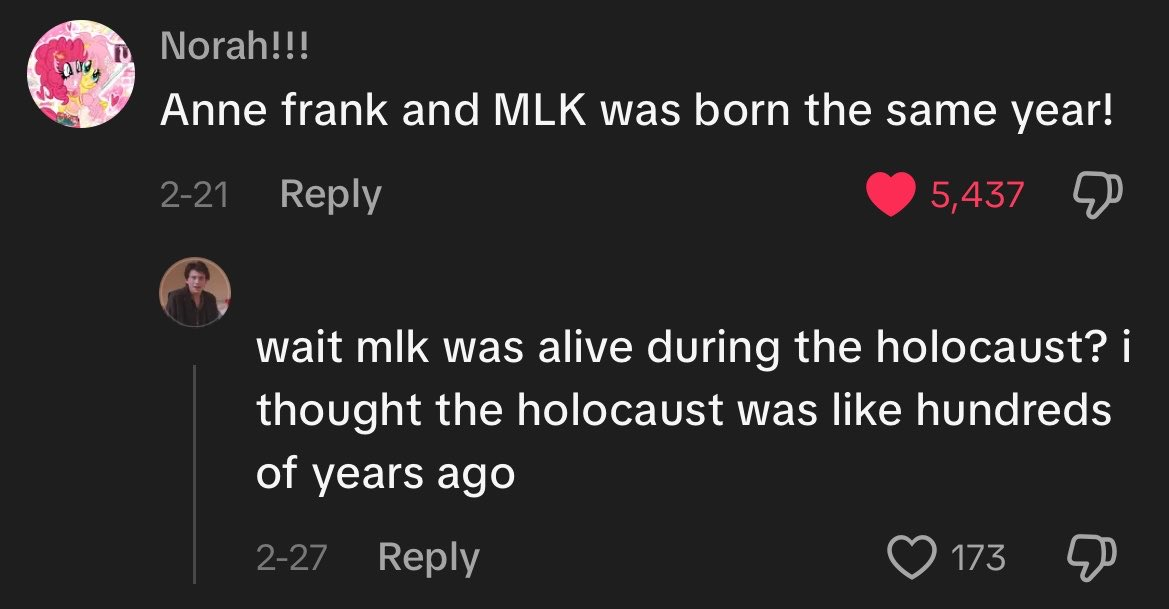Click the 173 likes count

tap(979, 557)
